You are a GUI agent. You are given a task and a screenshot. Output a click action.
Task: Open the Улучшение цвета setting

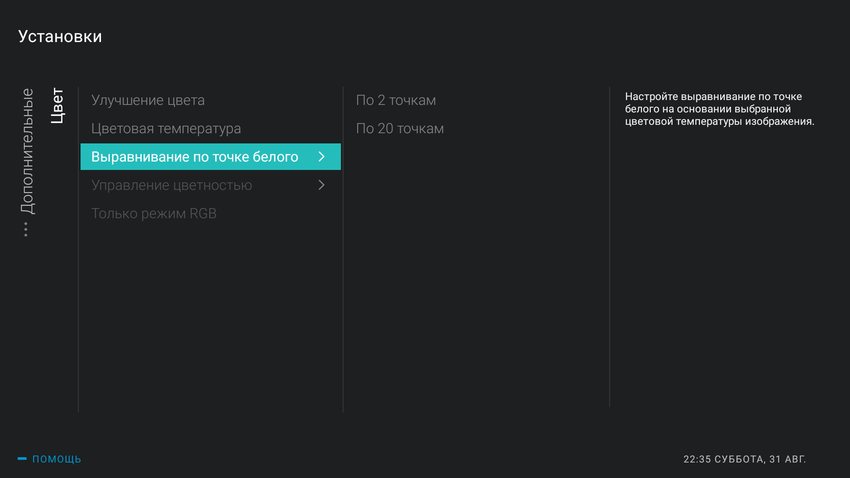coord(148,100)
